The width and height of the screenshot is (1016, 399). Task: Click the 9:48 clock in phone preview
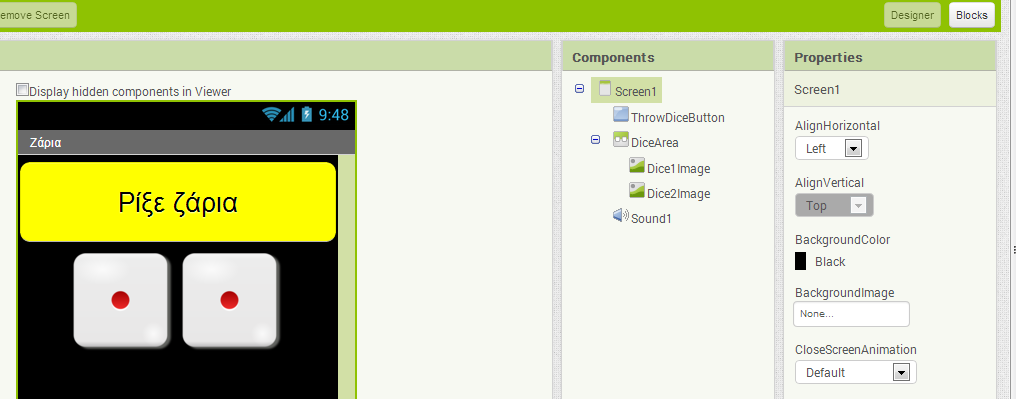334,115
